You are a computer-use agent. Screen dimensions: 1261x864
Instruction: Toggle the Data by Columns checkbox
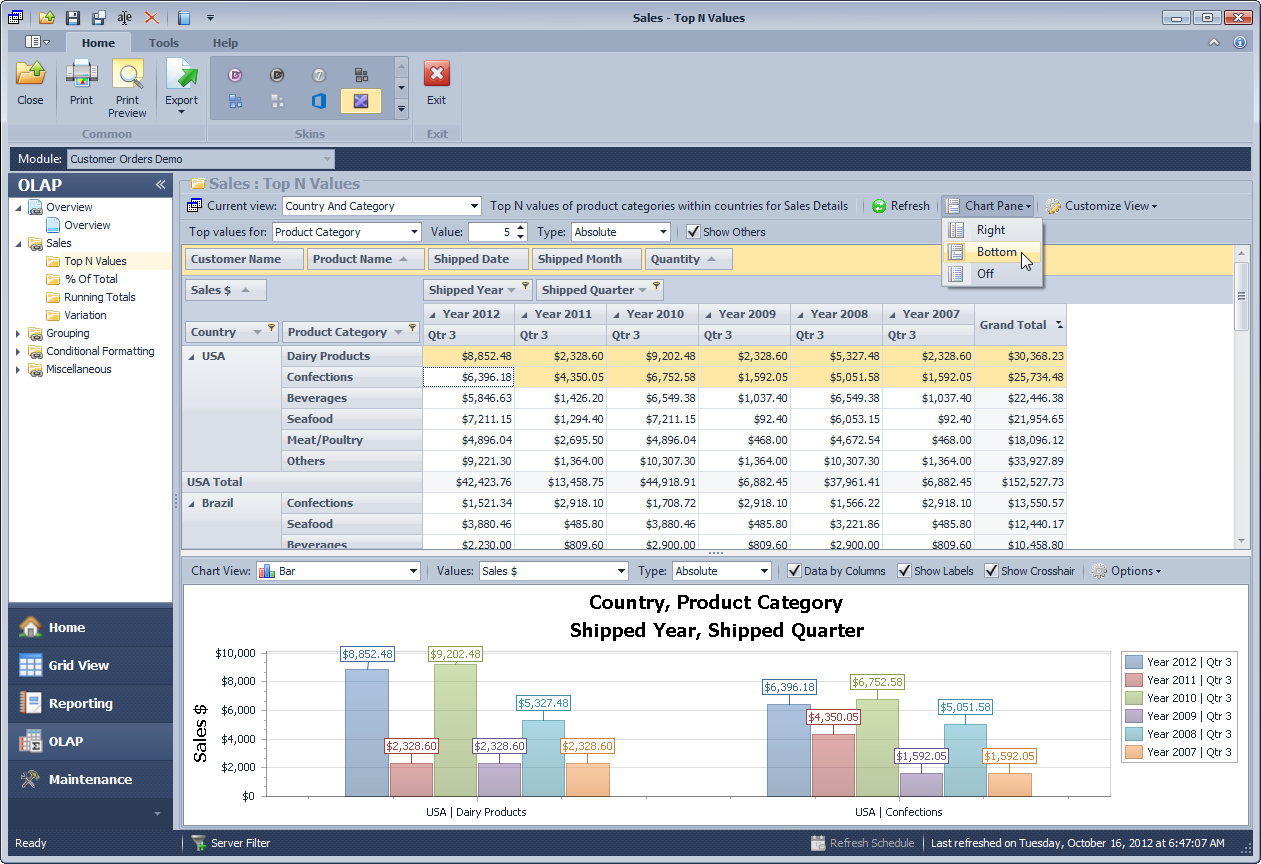coord(794,571)
